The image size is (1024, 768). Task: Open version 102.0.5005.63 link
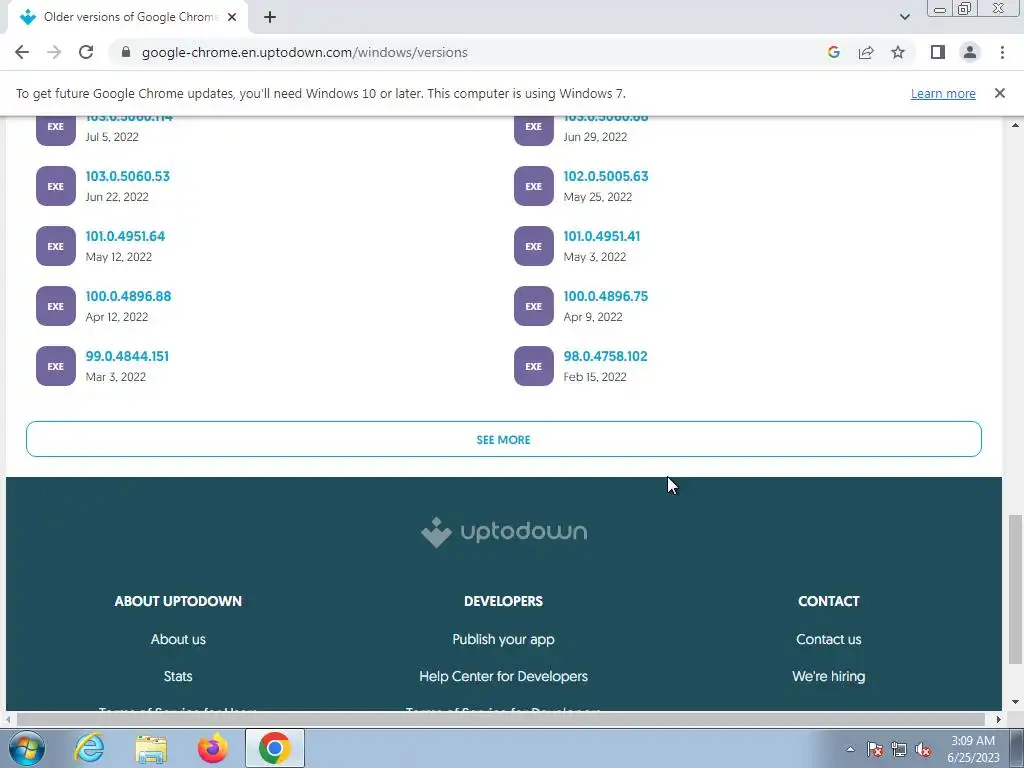coord(605,176)
